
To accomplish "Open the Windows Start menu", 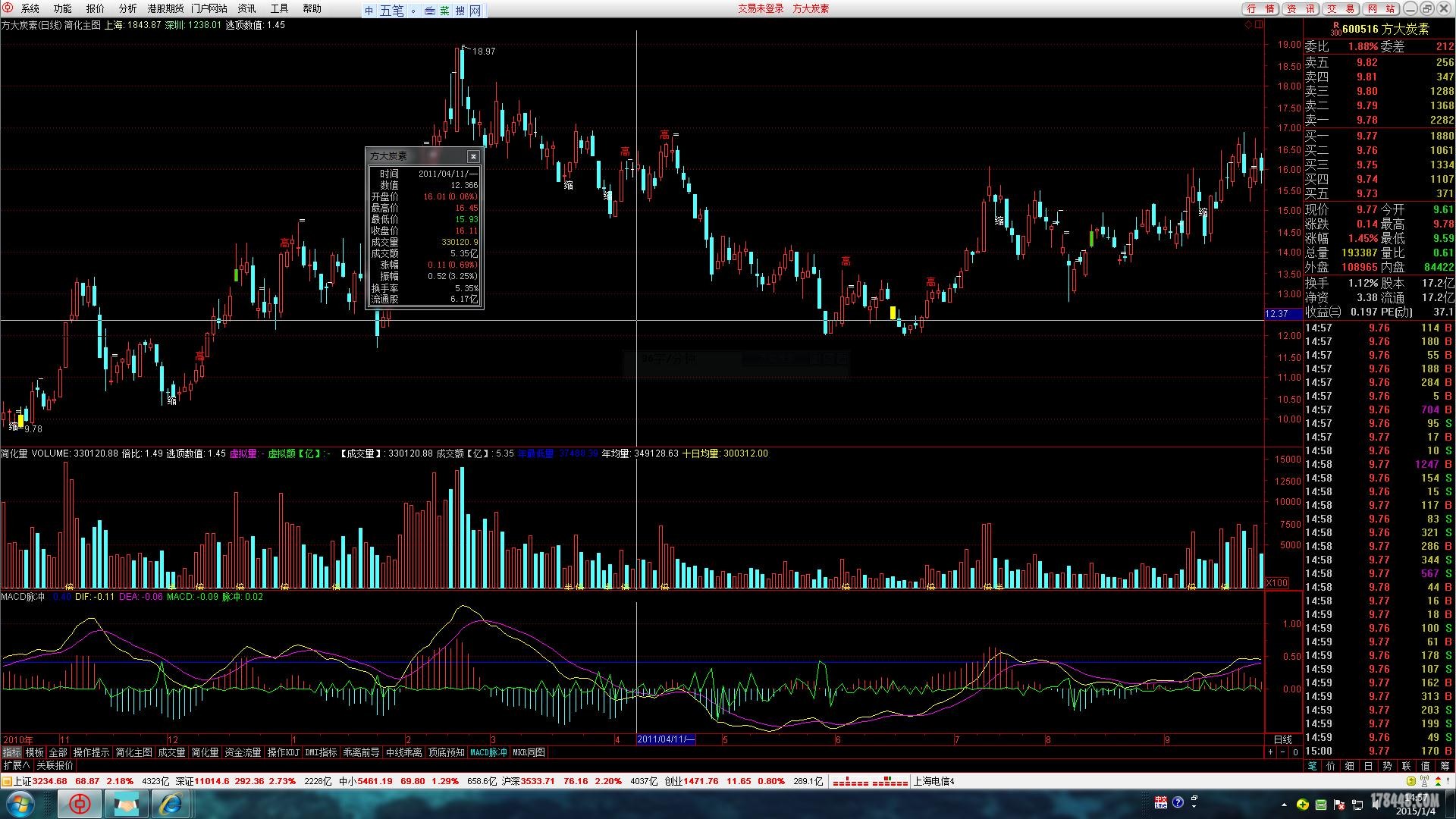I will point(20,804).
